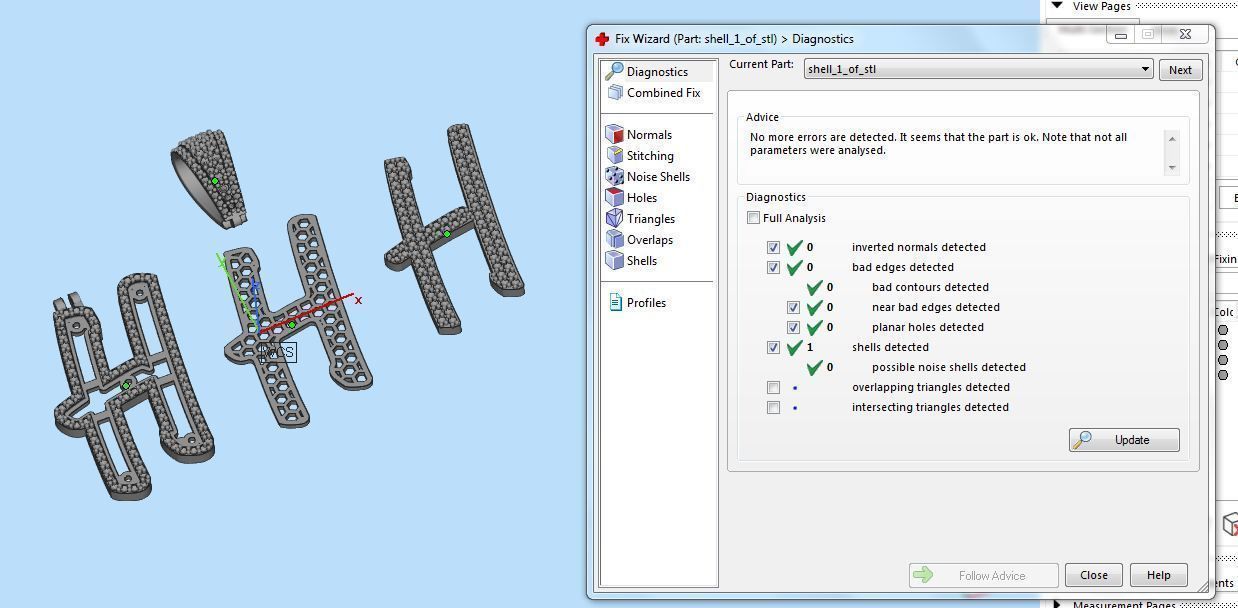Click the 'bad contours detected' text
Viewport: 1238px width, 608px height.
pos(930,287)
